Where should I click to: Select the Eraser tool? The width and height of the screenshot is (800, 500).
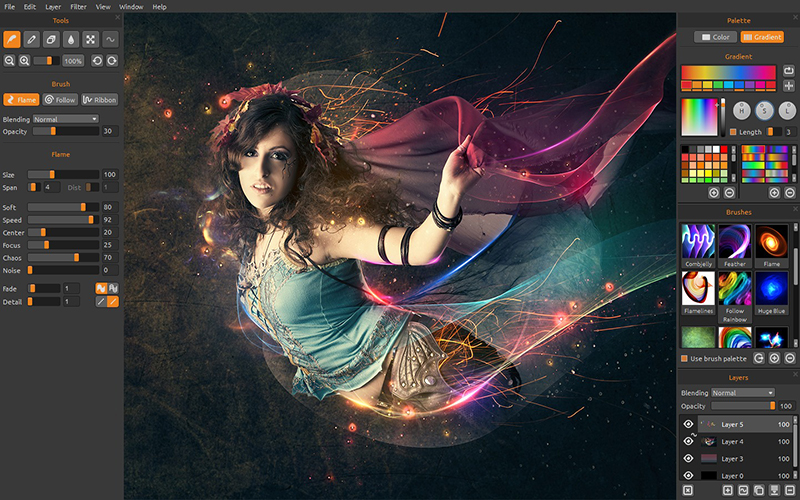tap(51, 39)
